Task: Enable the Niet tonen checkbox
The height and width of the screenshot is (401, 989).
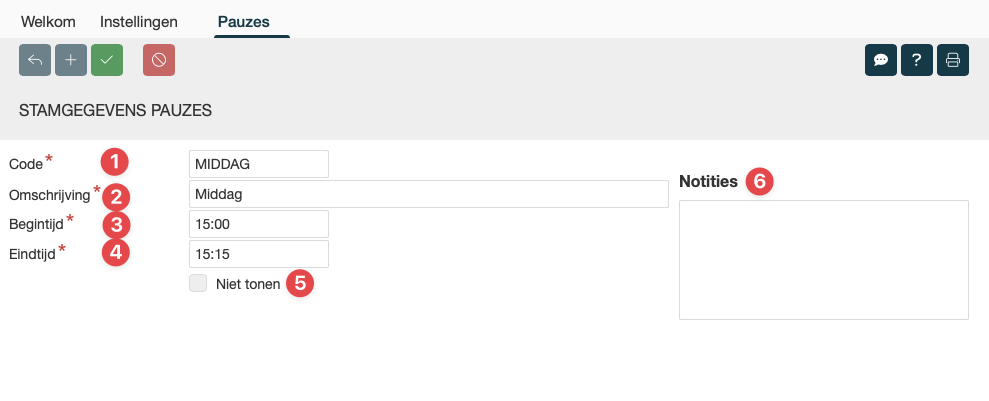Action: pos(198,284)
